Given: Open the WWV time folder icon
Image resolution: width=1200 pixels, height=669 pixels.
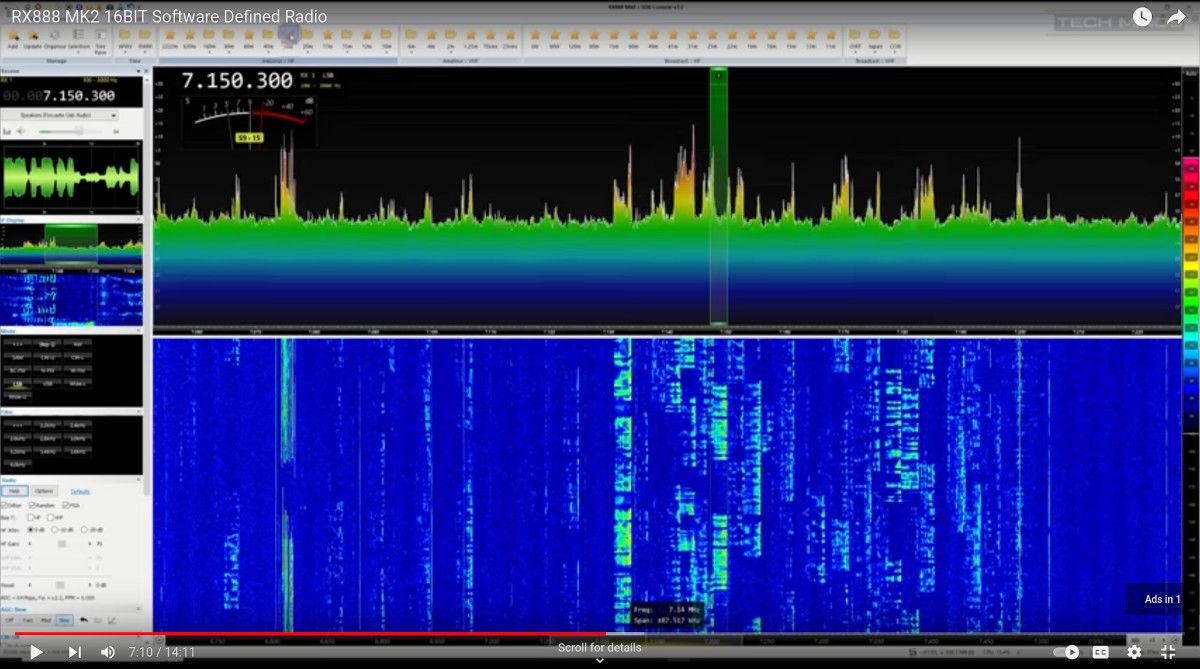Looking at the screenshot, I should point(125,36).
